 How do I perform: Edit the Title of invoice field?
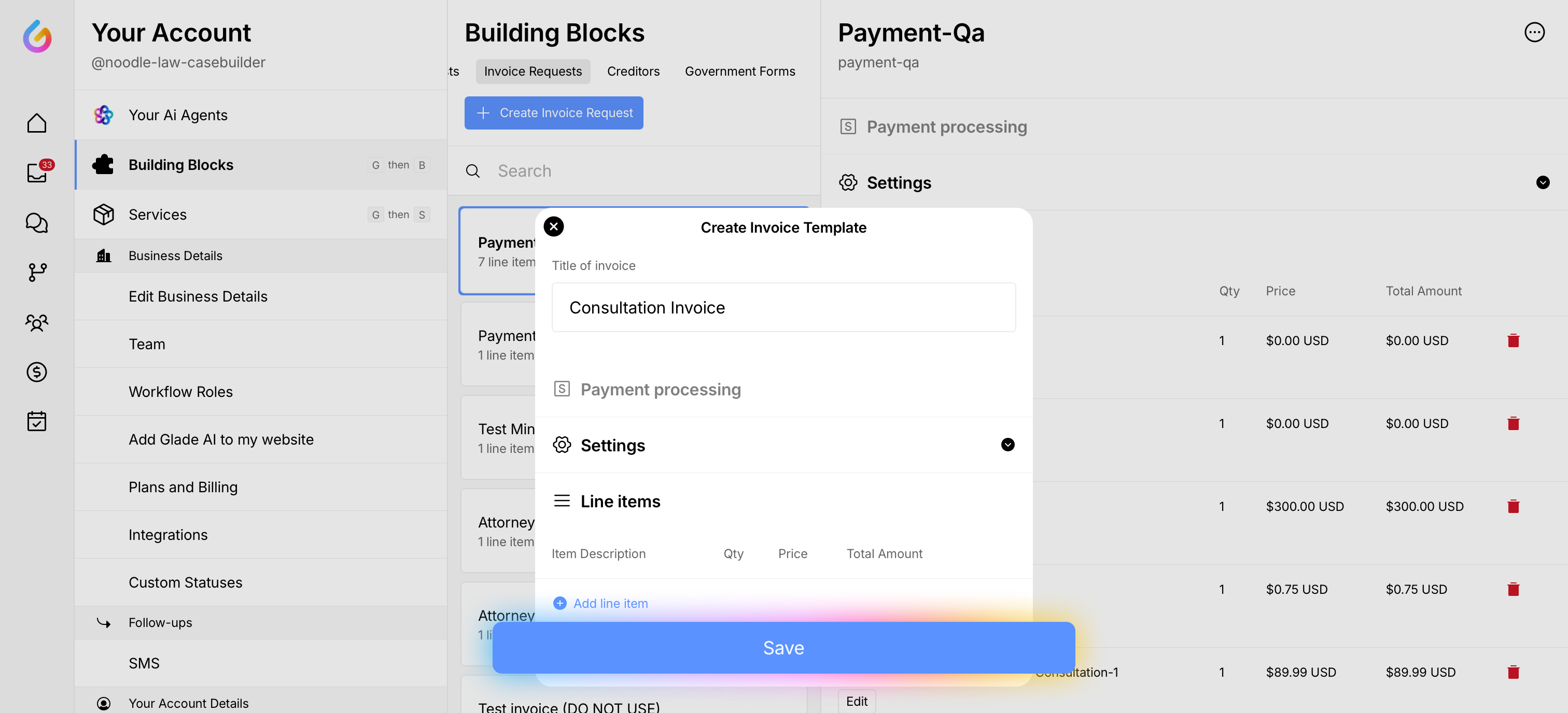coord(783,307)
